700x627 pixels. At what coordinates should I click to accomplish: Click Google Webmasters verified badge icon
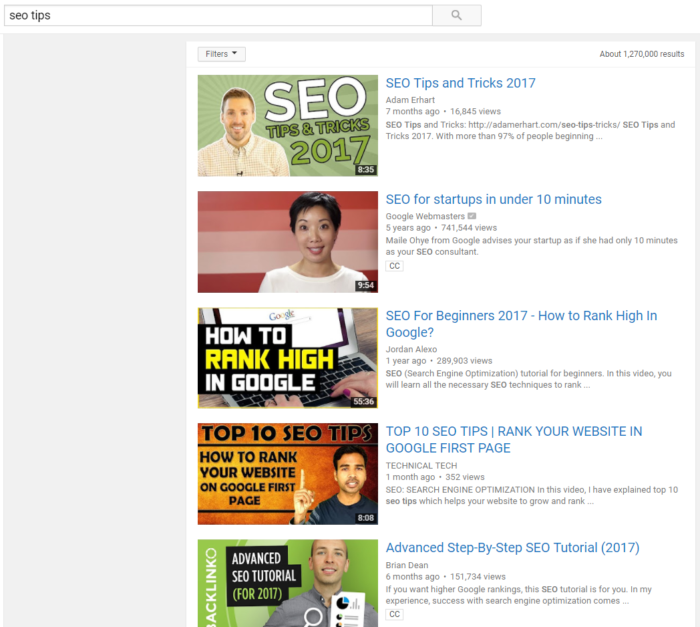coord(472,216)
